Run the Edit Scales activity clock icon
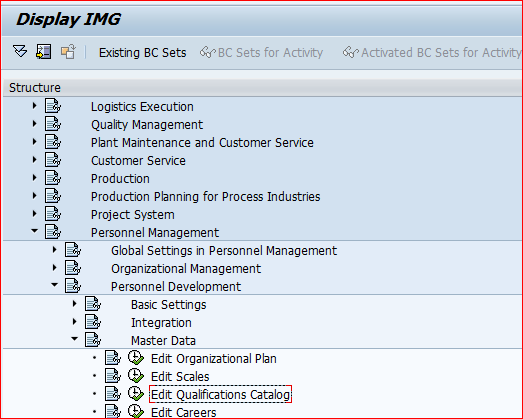Viewport: 523px width, 419px height. [x=136, y=376]
